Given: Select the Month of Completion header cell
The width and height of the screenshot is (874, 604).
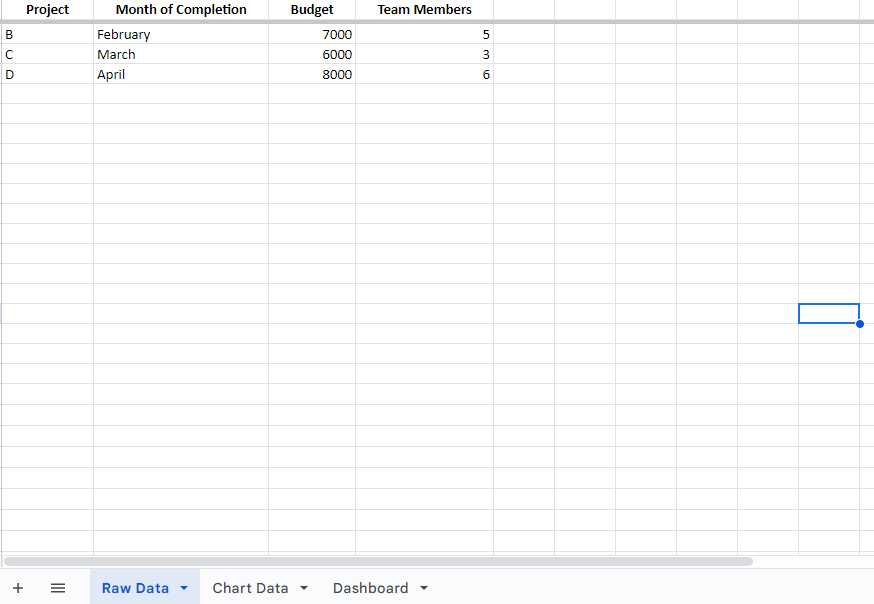Looking at the screenshot, I should point(181,10).
